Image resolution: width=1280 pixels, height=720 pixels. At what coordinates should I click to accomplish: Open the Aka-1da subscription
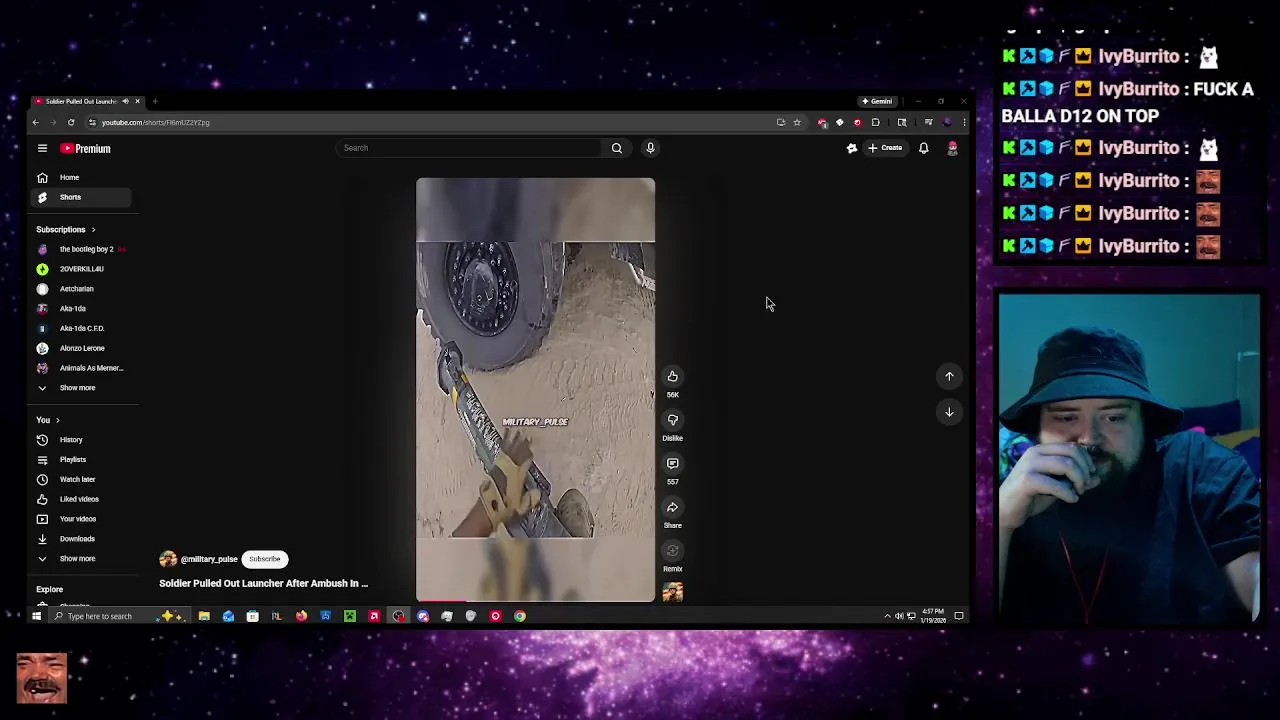click(80, 308)
